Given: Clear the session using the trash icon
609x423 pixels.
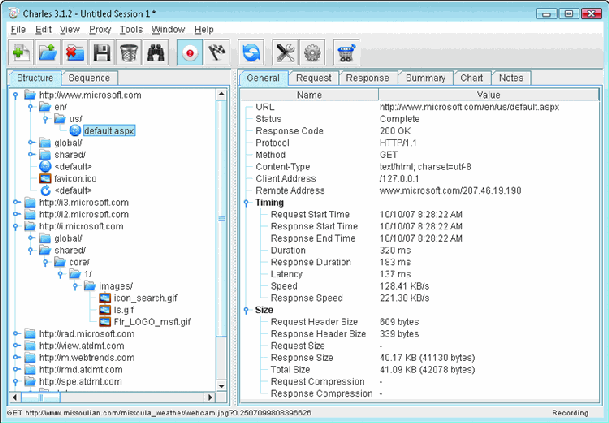Looking at the screenshot, I should coord(129,52).
